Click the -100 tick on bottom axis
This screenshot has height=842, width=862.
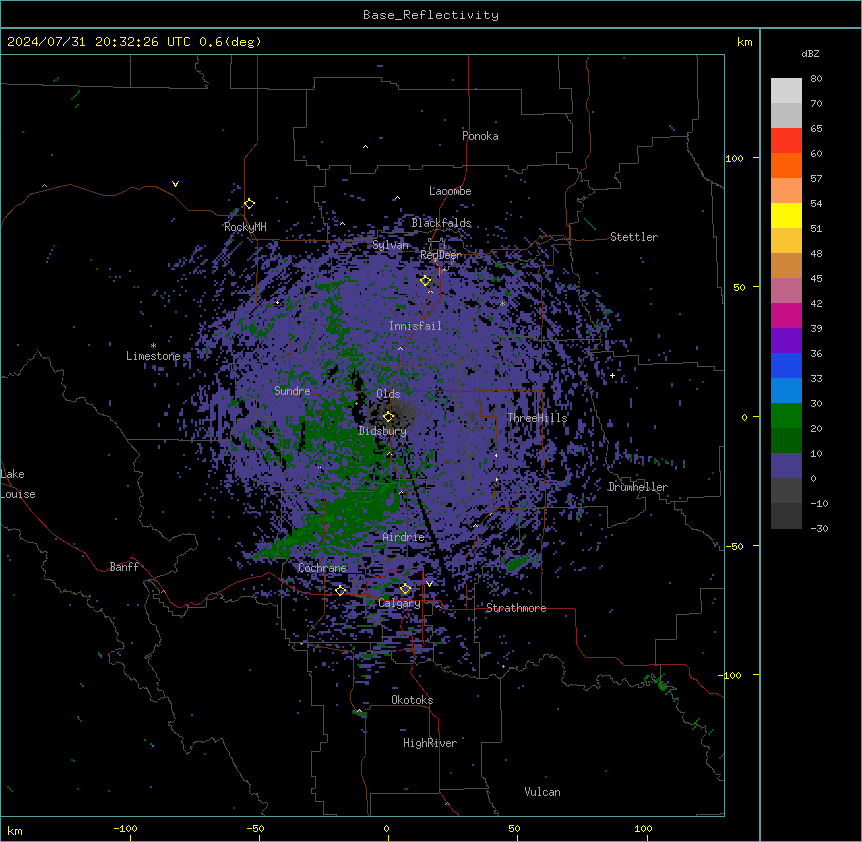[x=125, y=828]
